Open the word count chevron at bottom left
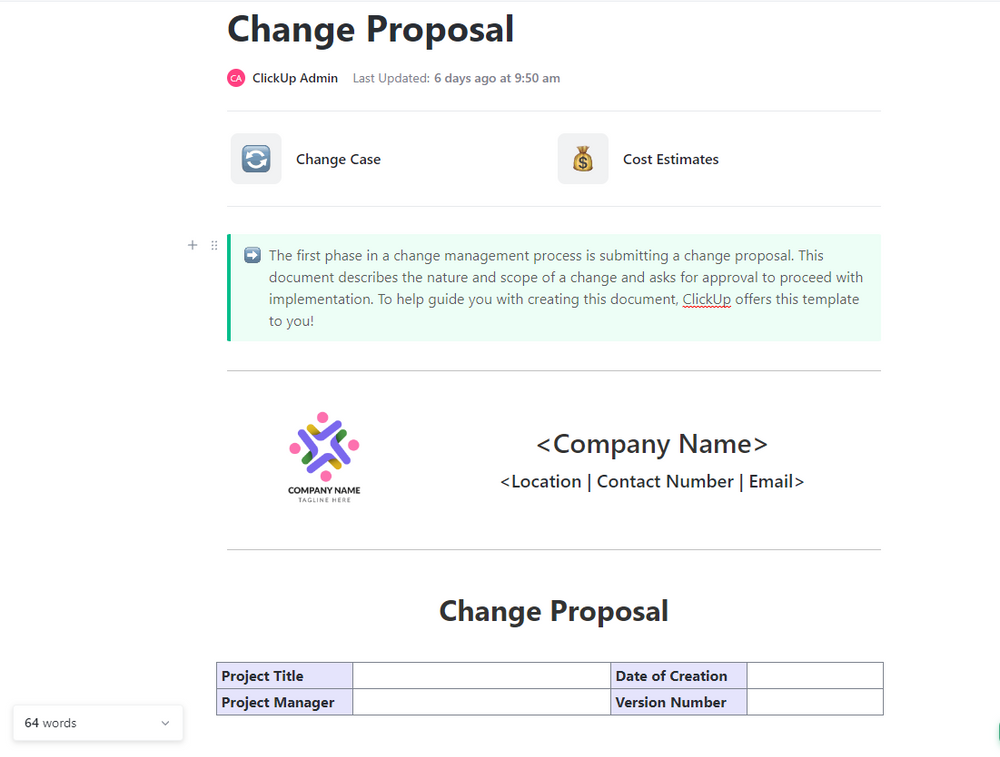Viewport: 1000px width, 757px height. tap(164, 722)
